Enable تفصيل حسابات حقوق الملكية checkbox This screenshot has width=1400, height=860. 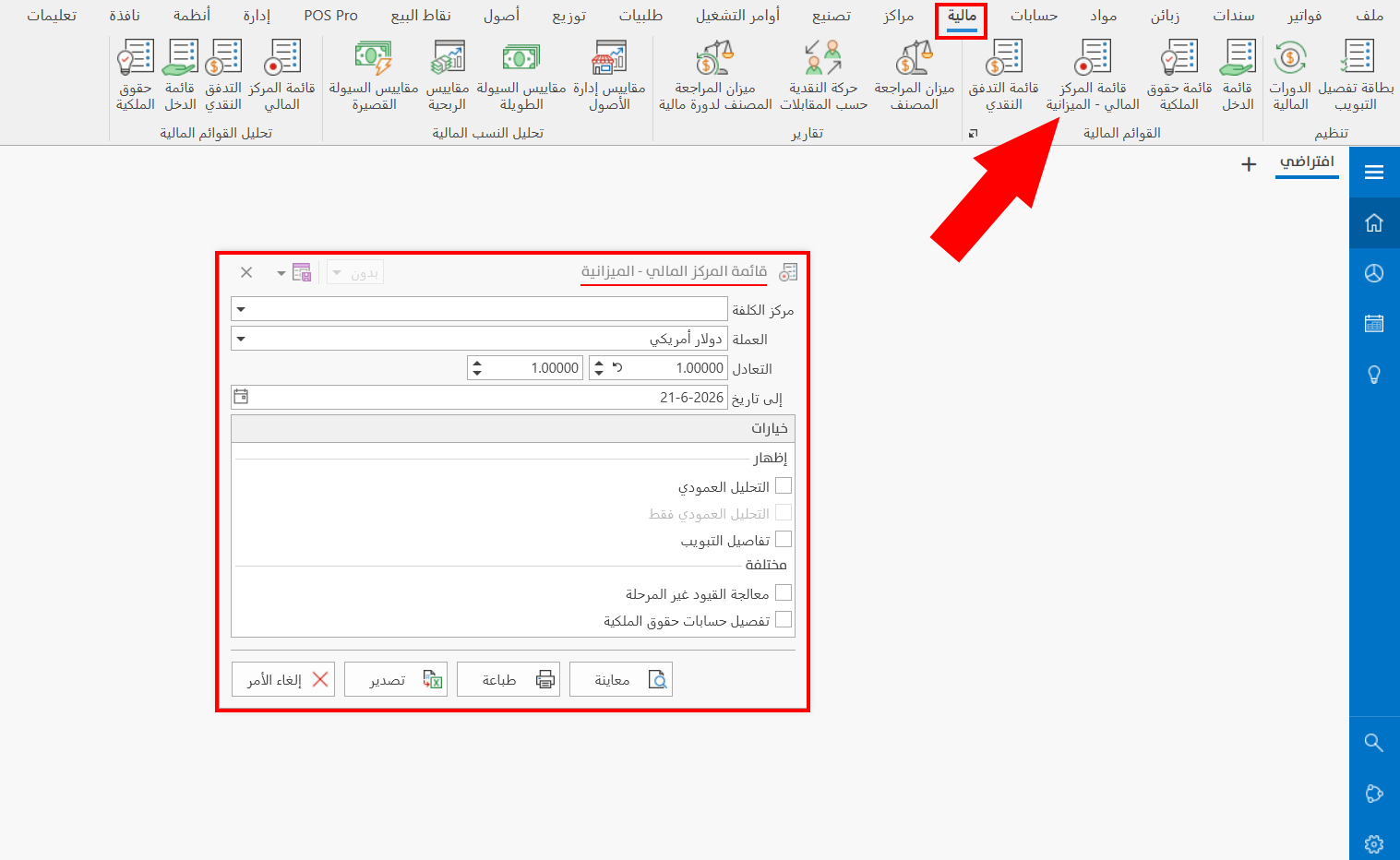[784, 619]
